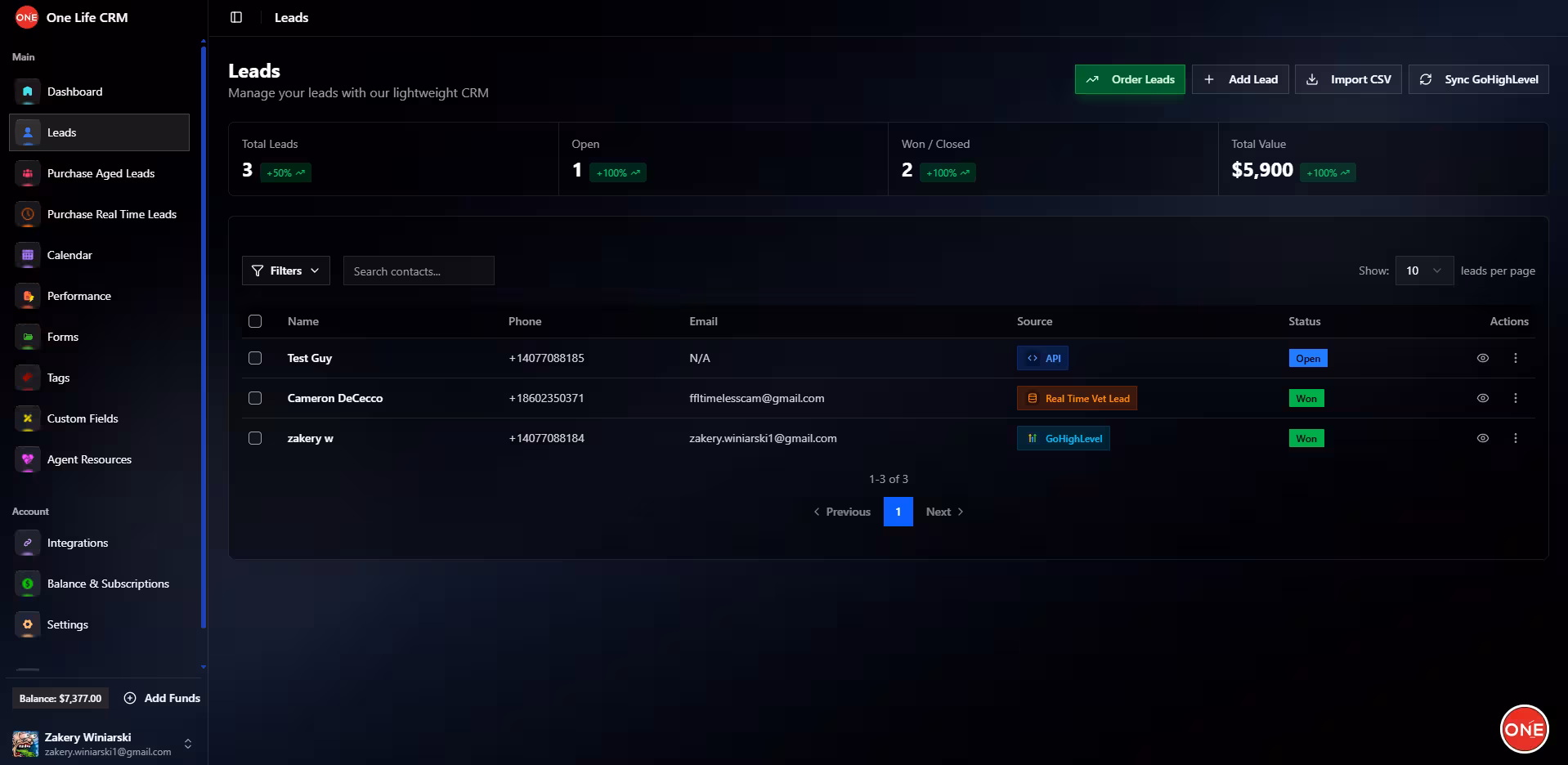Check the select-all leads checkbox
Viewport: 1568px width, 765px height.
pyautogui.click(x=255, y=321)
